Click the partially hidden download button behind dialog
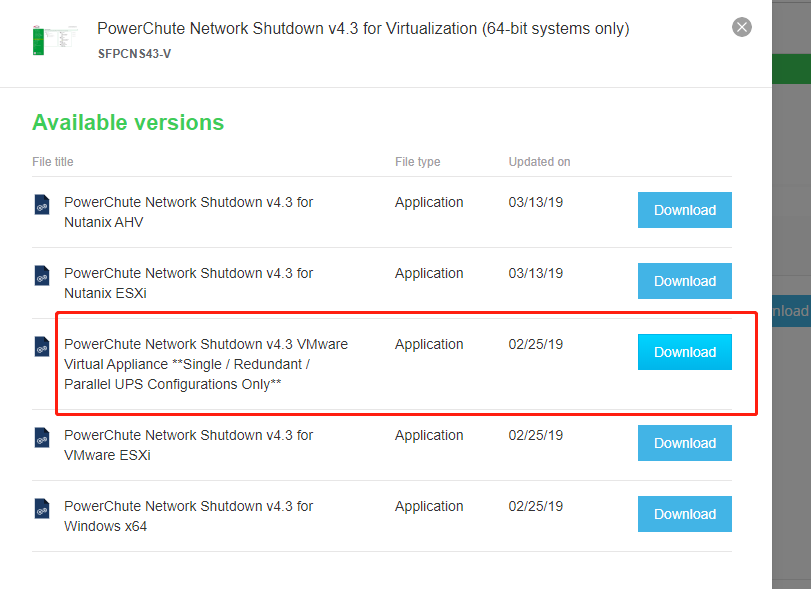 (x=791, y=311)
